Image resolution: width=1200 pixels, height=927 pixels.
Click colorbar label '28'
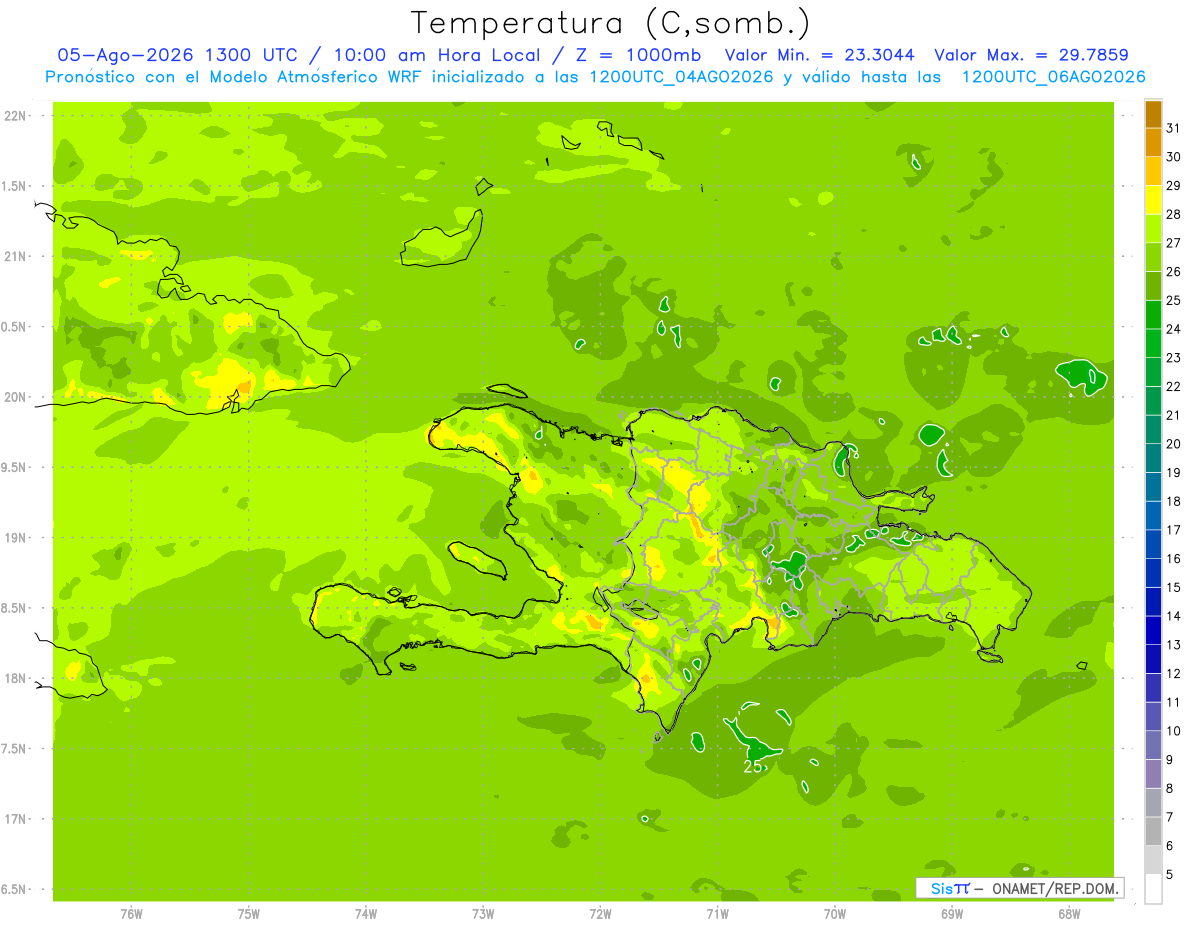pyautogui.click(x=1174, y=214)
